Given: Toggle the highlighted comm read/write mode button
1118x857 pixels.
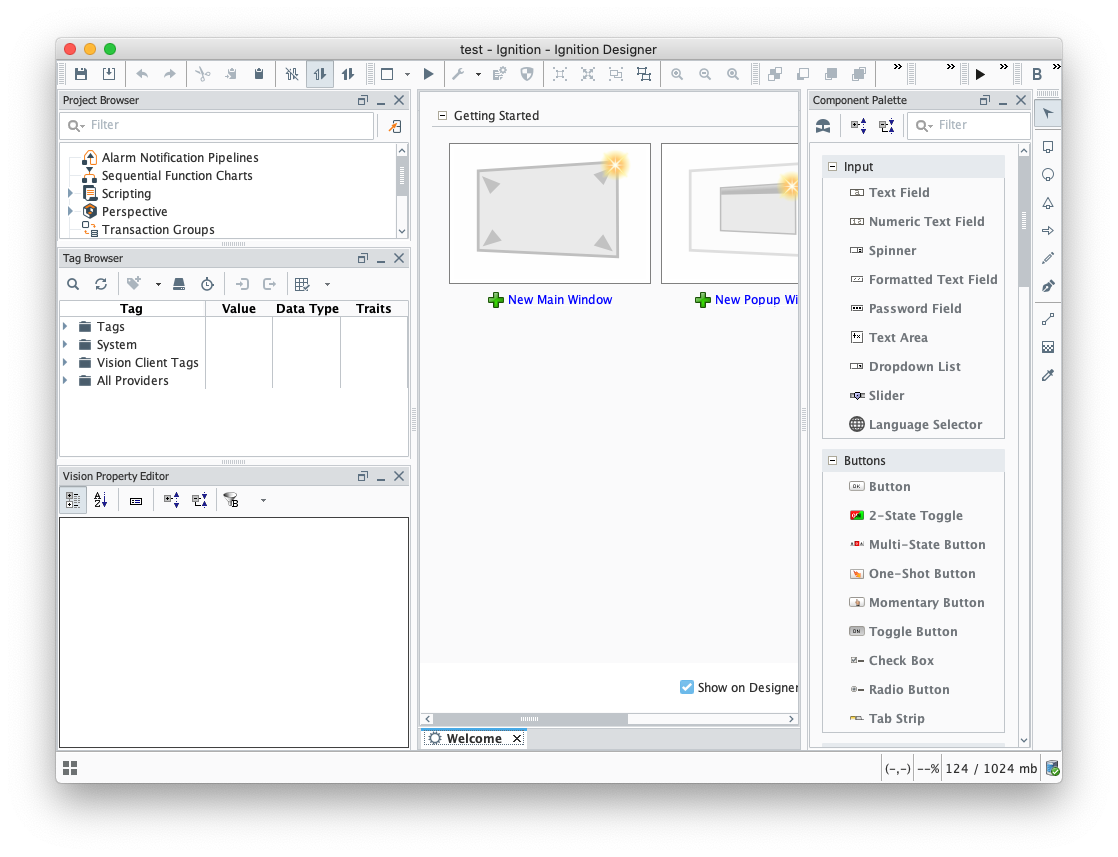Looking at the screenshot, I should click(320, 74).
